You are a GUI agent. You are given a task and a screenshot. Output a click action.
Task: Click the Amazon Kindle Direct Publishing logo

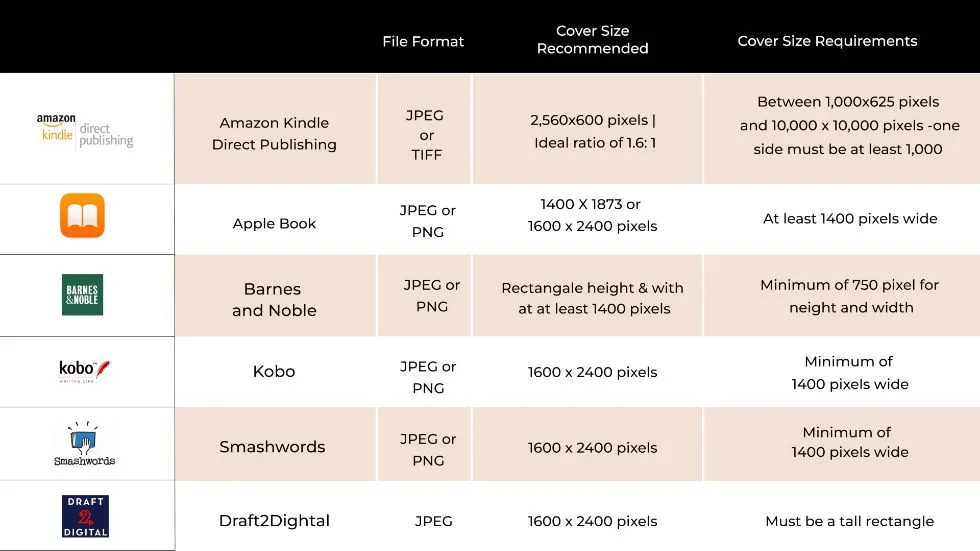[85, 131]
